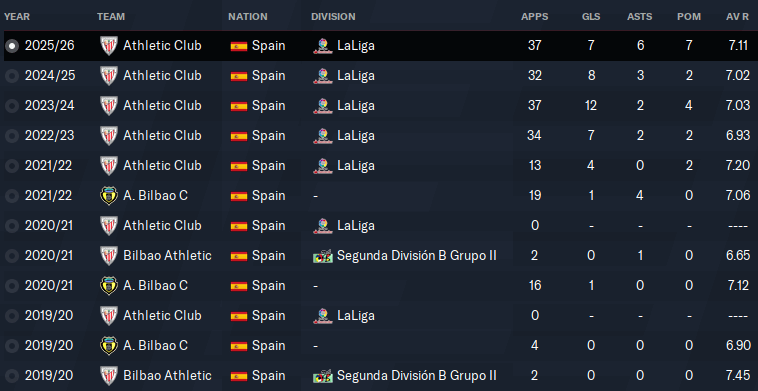758x391 pixels.
Task: Sort the table by APPS column
Action: point(535,16)
